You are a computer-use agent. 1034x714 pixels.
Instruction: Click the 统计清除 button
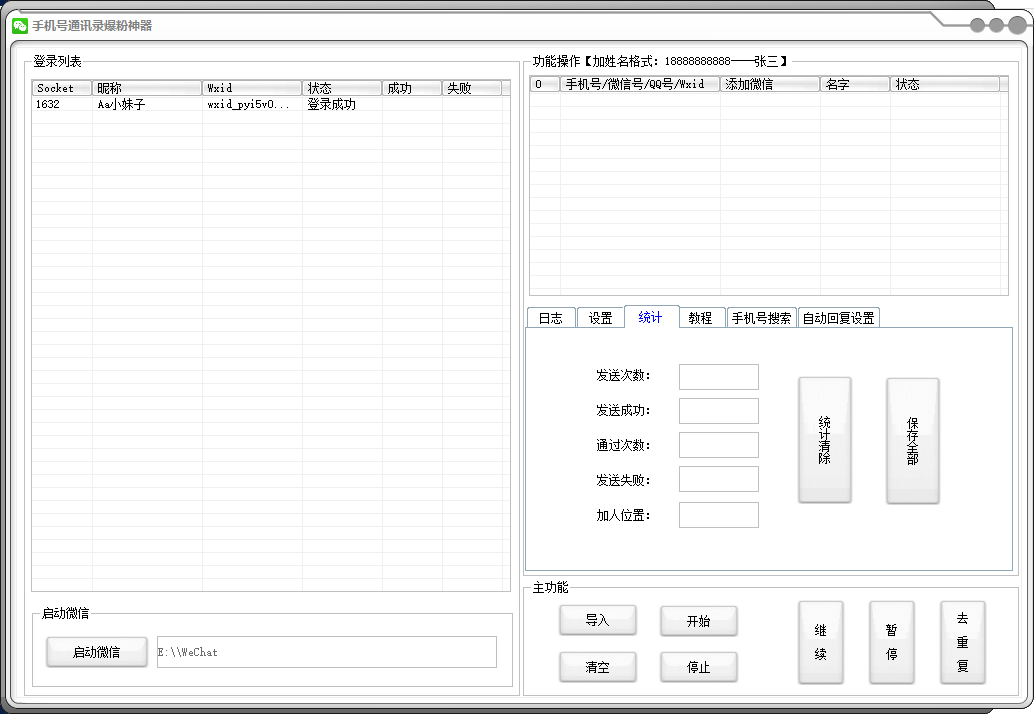pyautogui.click(x=824, y=441)
